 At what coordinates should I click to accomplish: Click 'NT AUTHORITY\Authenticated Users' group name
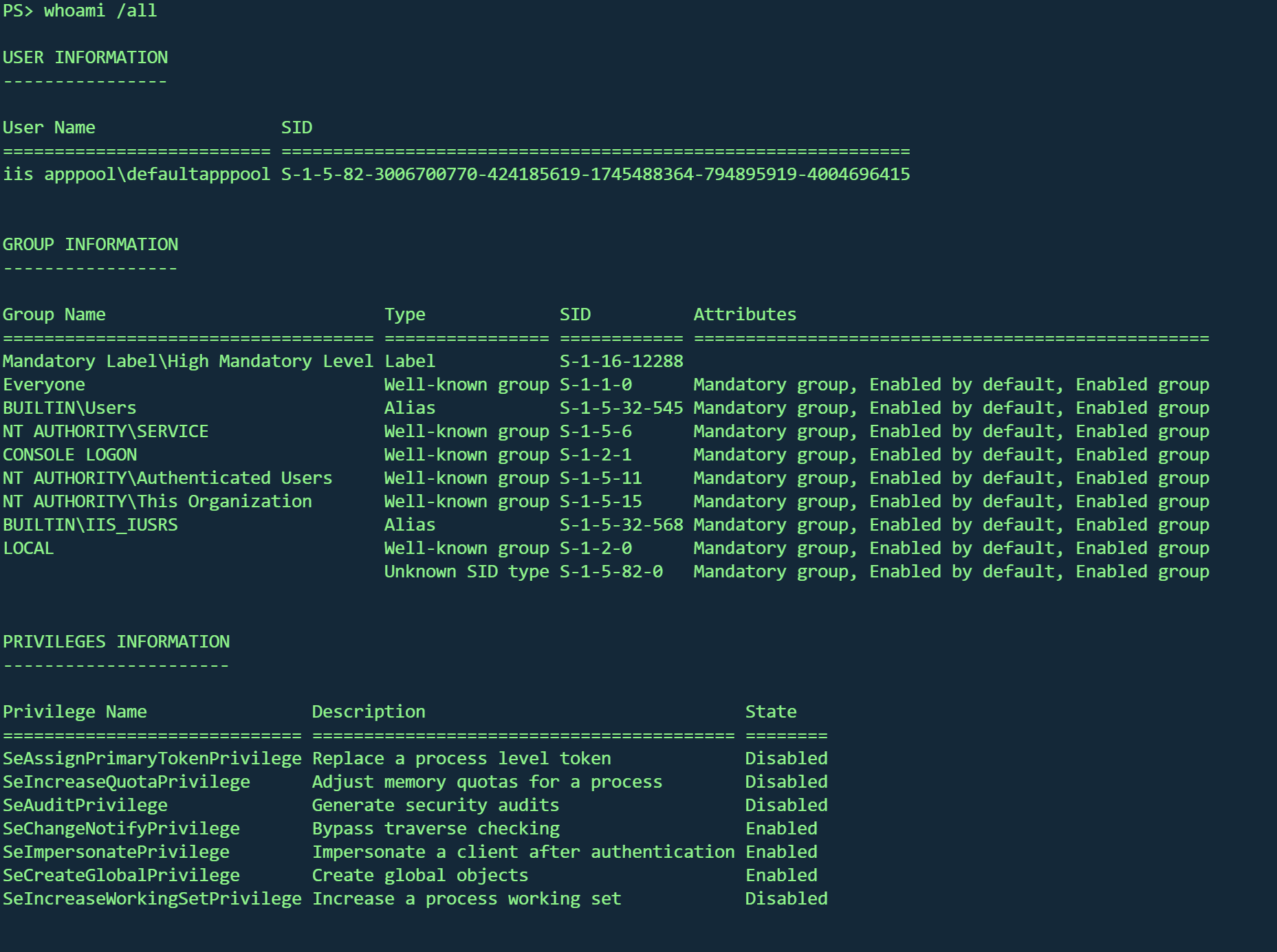tap(167, 478)
